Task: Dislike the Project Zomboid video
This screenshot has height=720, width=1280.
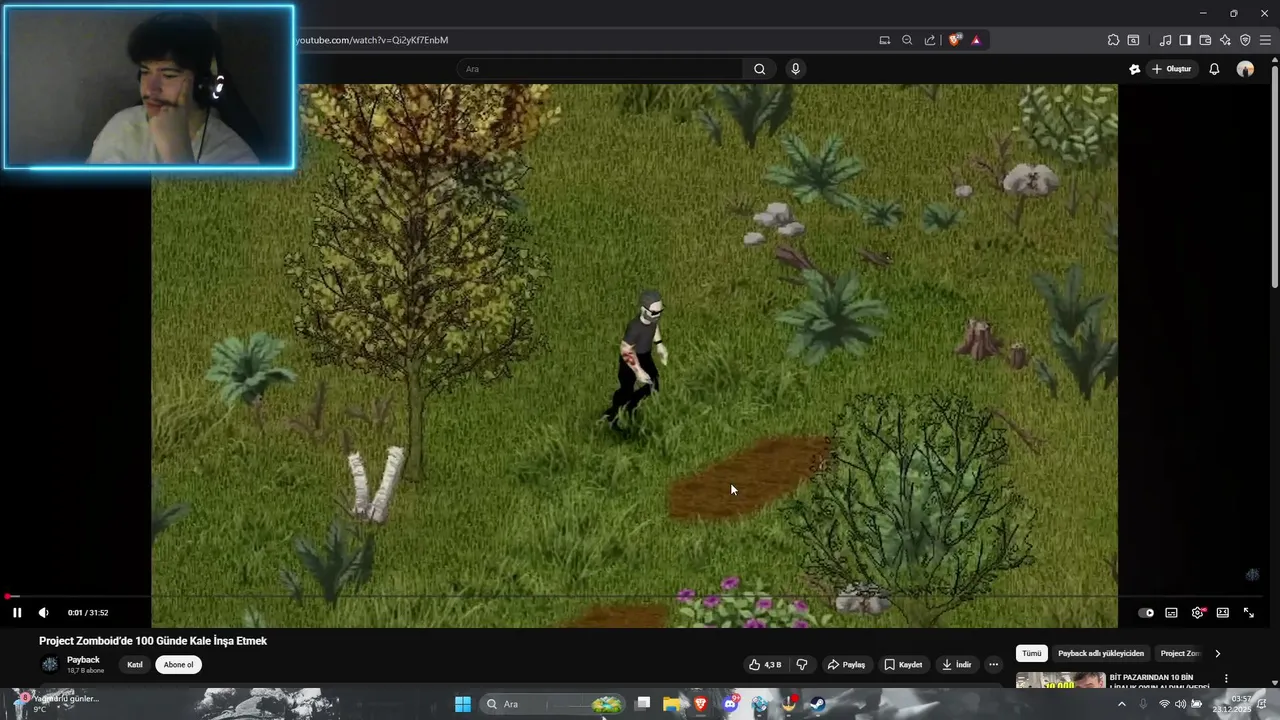Action: pos(802,665)
